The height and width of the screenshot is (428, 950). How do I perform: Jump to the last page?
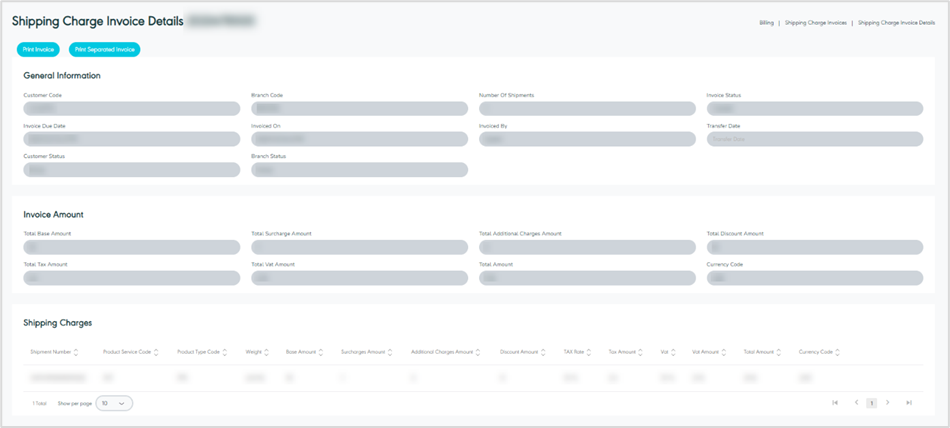point(909,402)
